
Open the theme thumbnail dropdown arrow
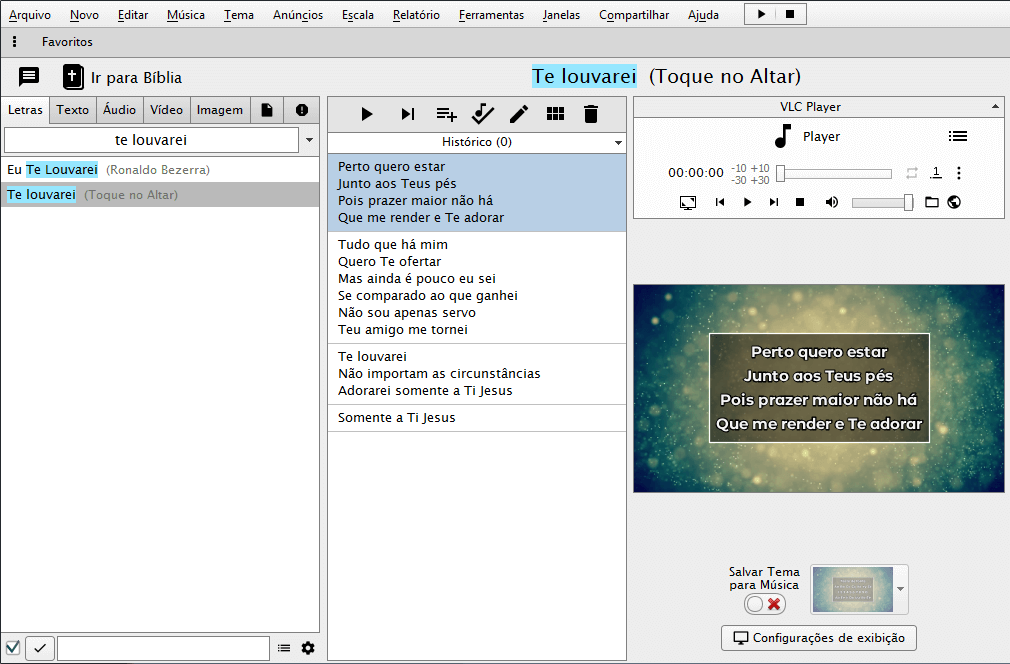click(x=902, y=590)
